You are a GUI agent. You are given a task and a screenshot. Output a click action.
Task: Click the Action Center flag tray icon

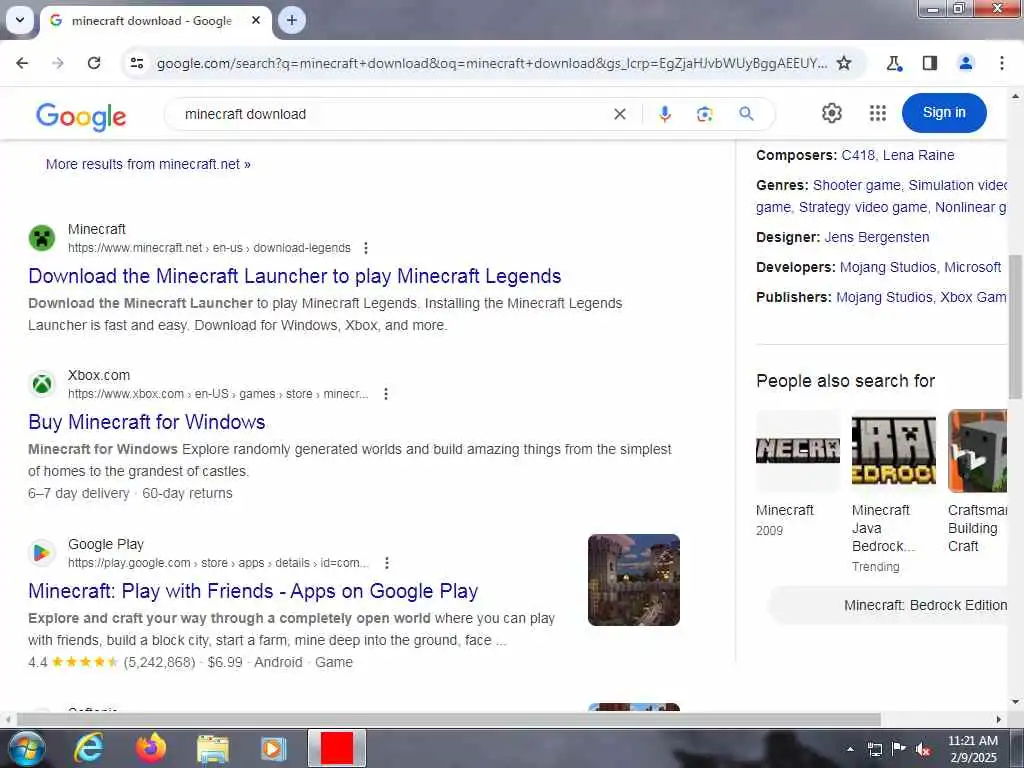(899, 749)
